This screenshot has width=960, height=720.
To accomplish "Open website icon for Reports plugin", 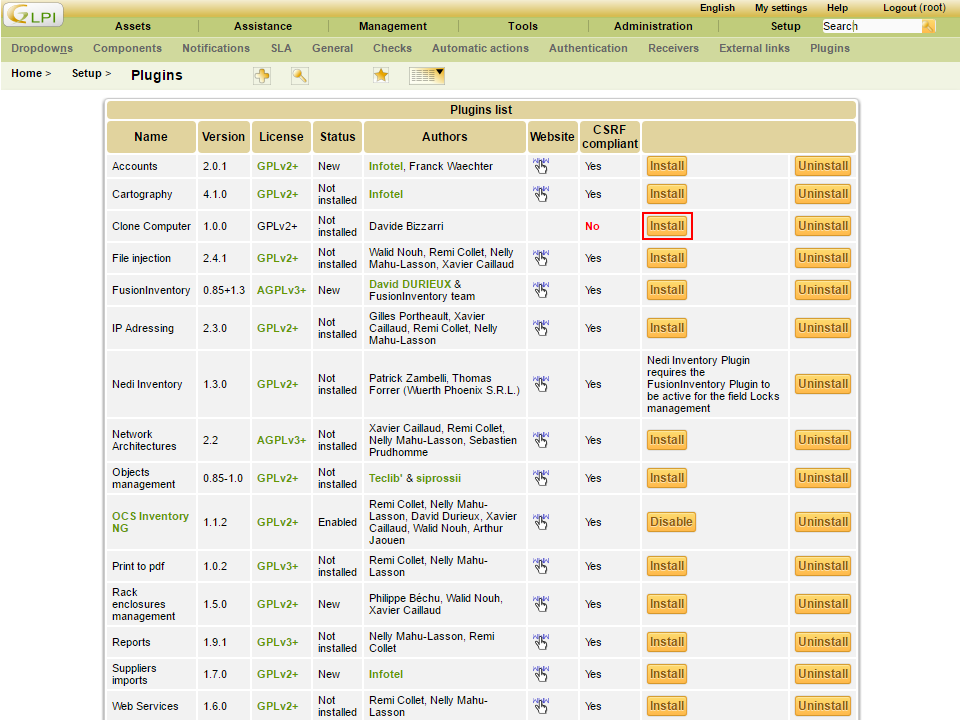I will (x=541, y=642).
